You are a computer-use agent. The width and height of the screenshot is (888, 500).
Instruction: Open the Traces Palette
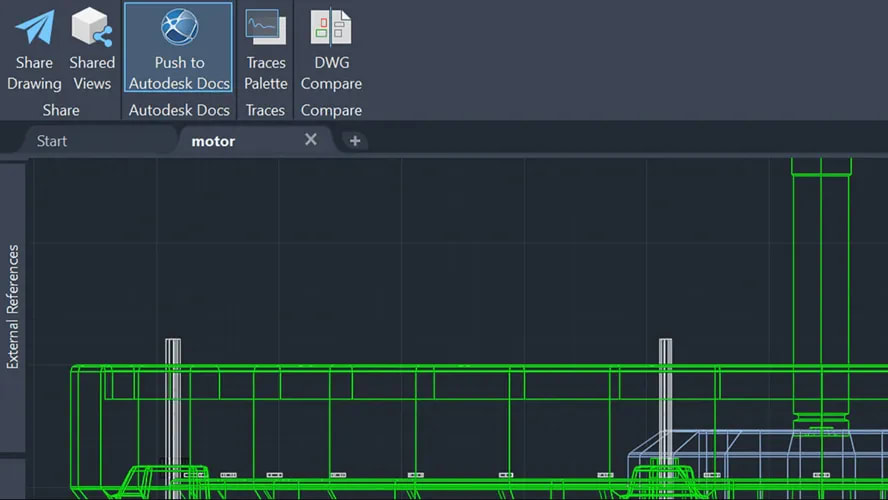click(x=265, y=29)
